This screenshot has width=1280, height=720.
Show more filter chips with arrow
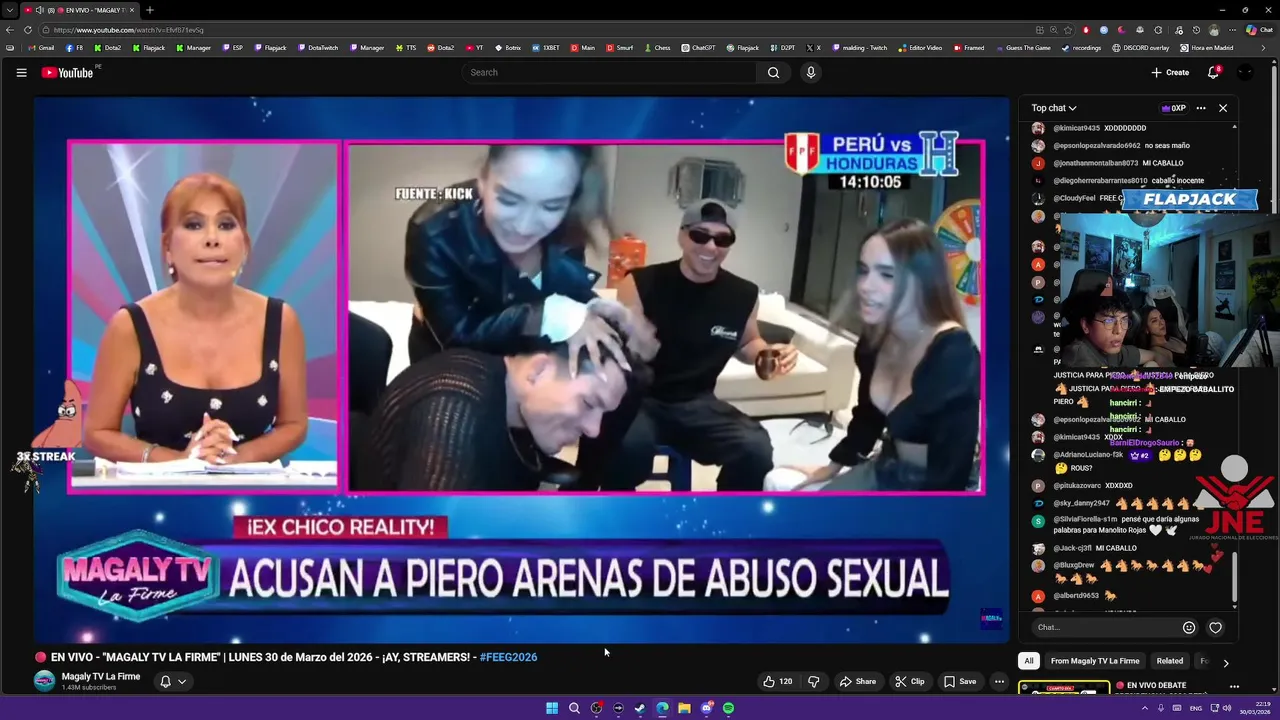[x=1225, y=662]
